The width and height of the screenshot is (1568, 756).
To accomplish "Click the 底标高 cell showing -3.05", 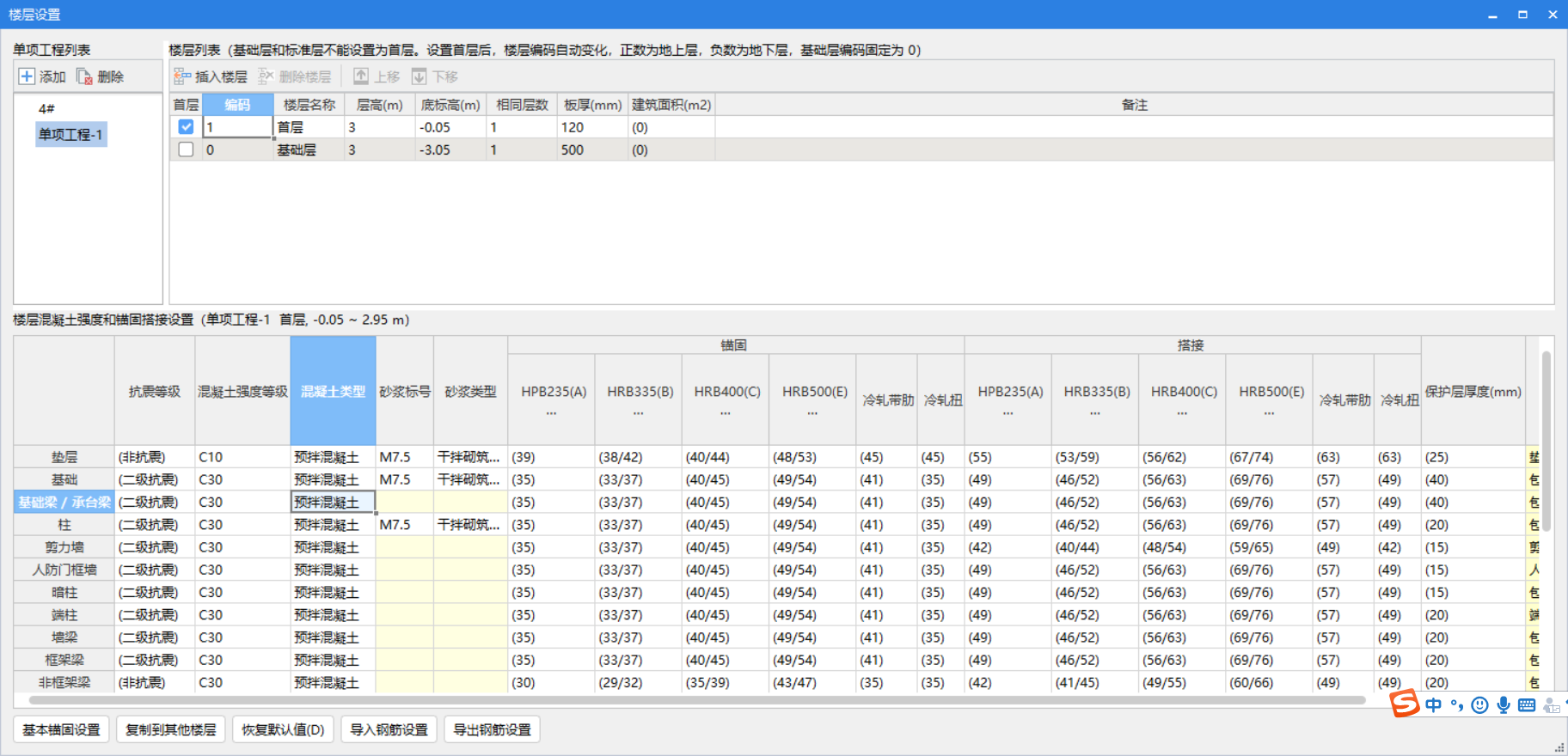I will pyautogui.click(x=451, y=149).
